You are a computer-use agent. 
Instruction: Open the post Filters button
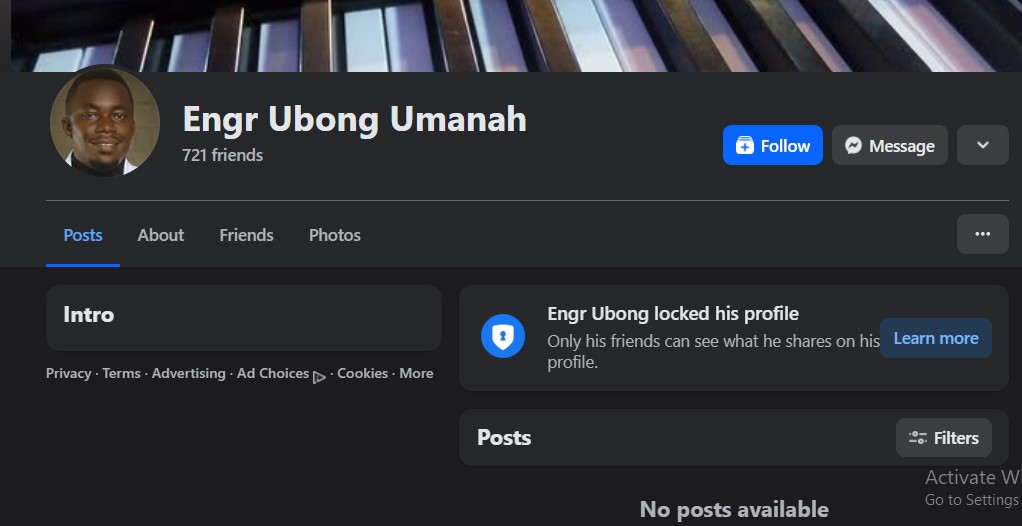coord(944,438)
